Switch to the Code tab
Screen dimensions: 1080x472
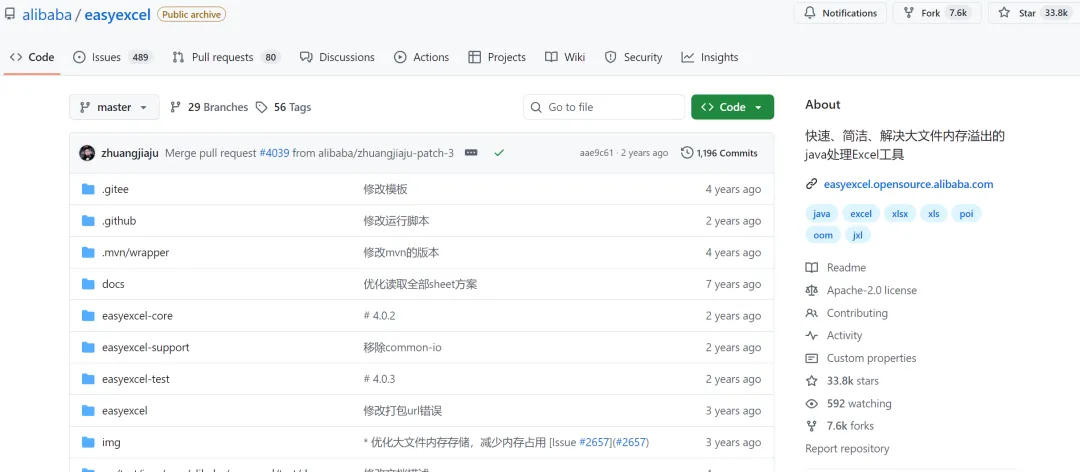(32, 57)
